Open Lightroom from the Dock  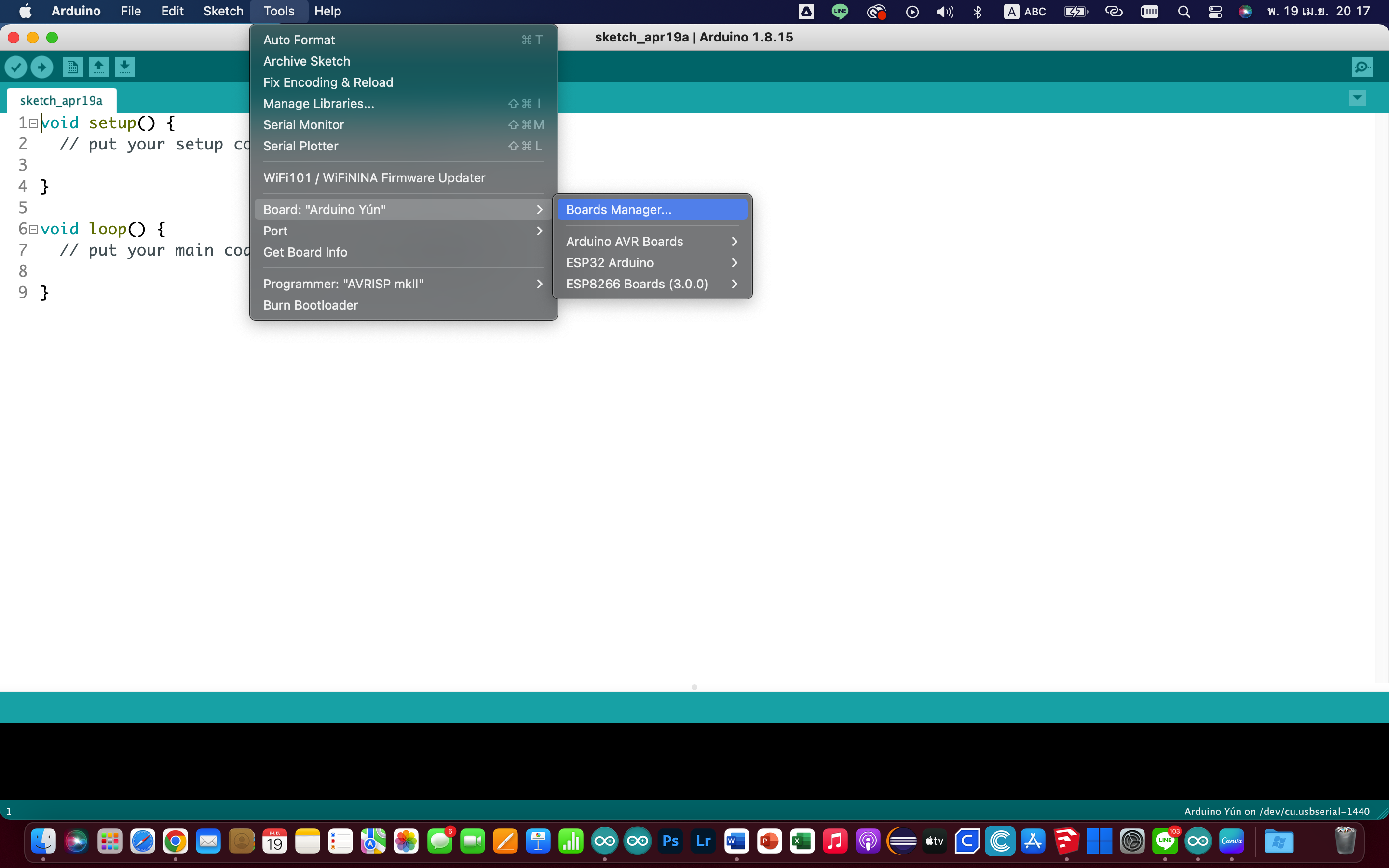[x=703, y=841]
